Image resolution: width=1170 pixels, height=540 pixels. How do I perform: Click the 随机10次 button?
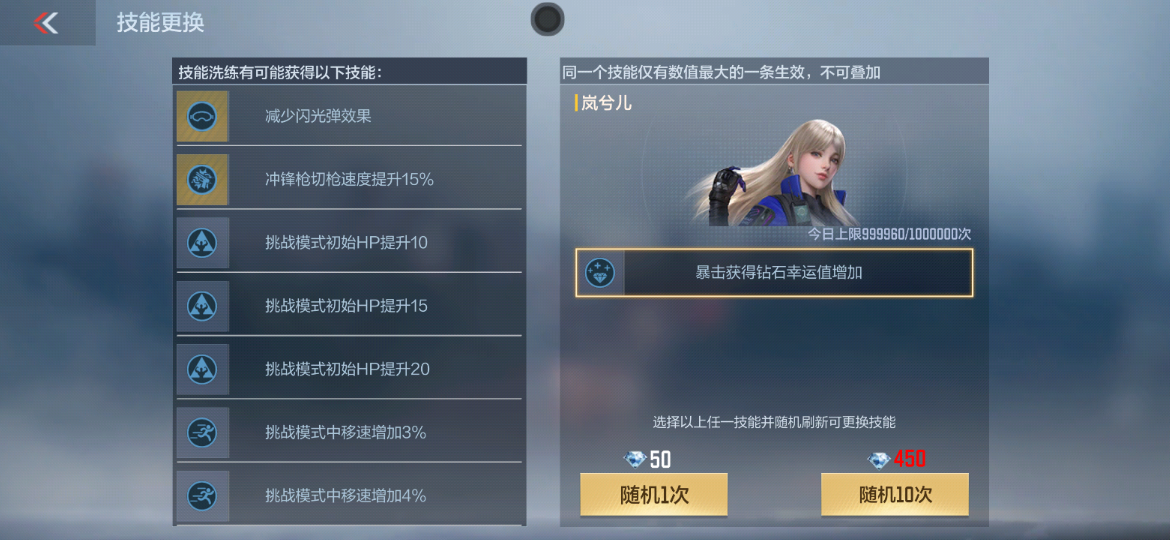tap(895, 495)
